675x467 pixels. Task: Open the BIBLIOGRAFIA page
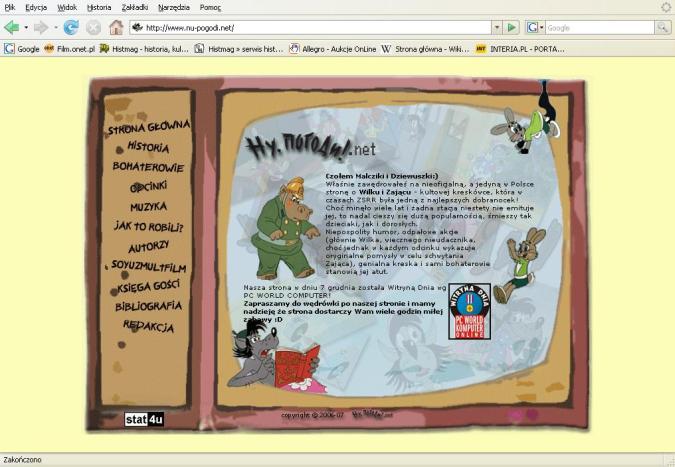tap(149, 306)
